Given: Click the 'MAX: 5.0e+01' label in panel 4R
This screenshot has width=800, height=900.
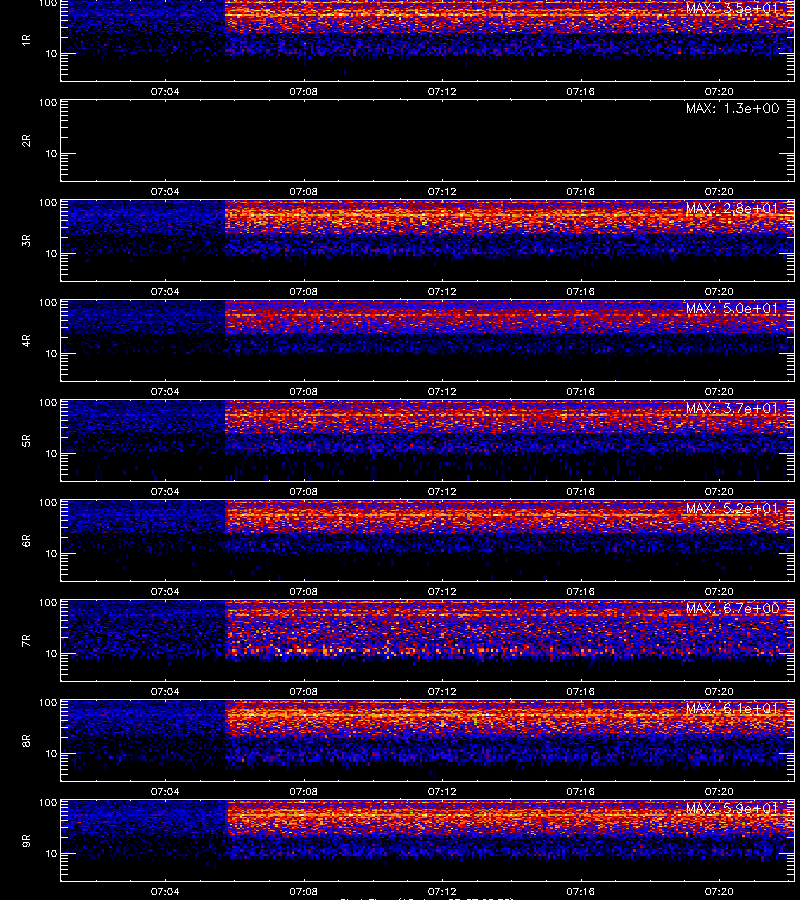Looking at the screenshot, I should [732, 308].
